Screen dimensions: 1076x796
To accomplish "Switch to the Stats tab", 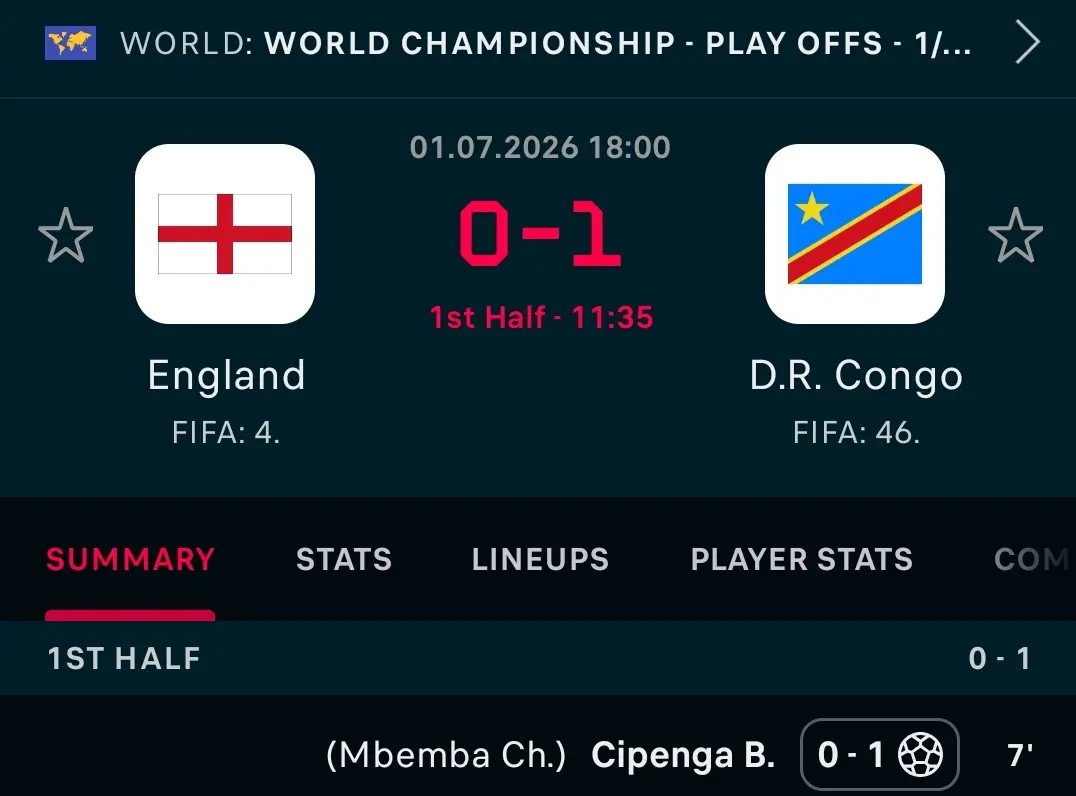I will (344, 559).
